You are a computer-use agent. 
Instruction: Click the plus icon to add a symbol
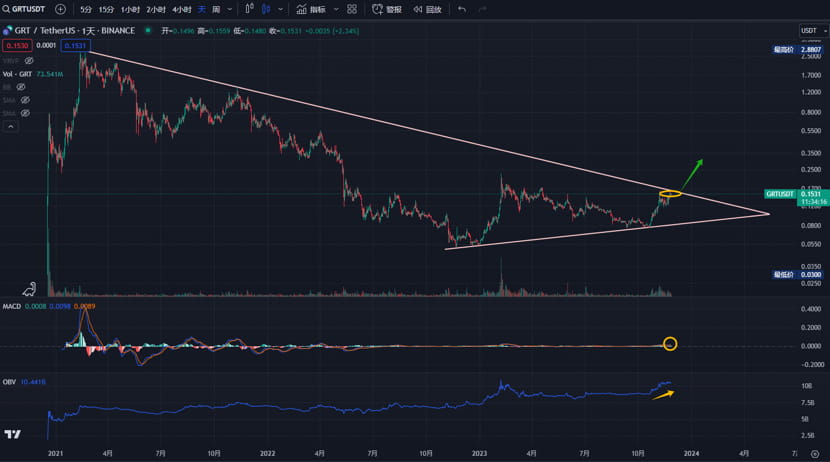60,9
